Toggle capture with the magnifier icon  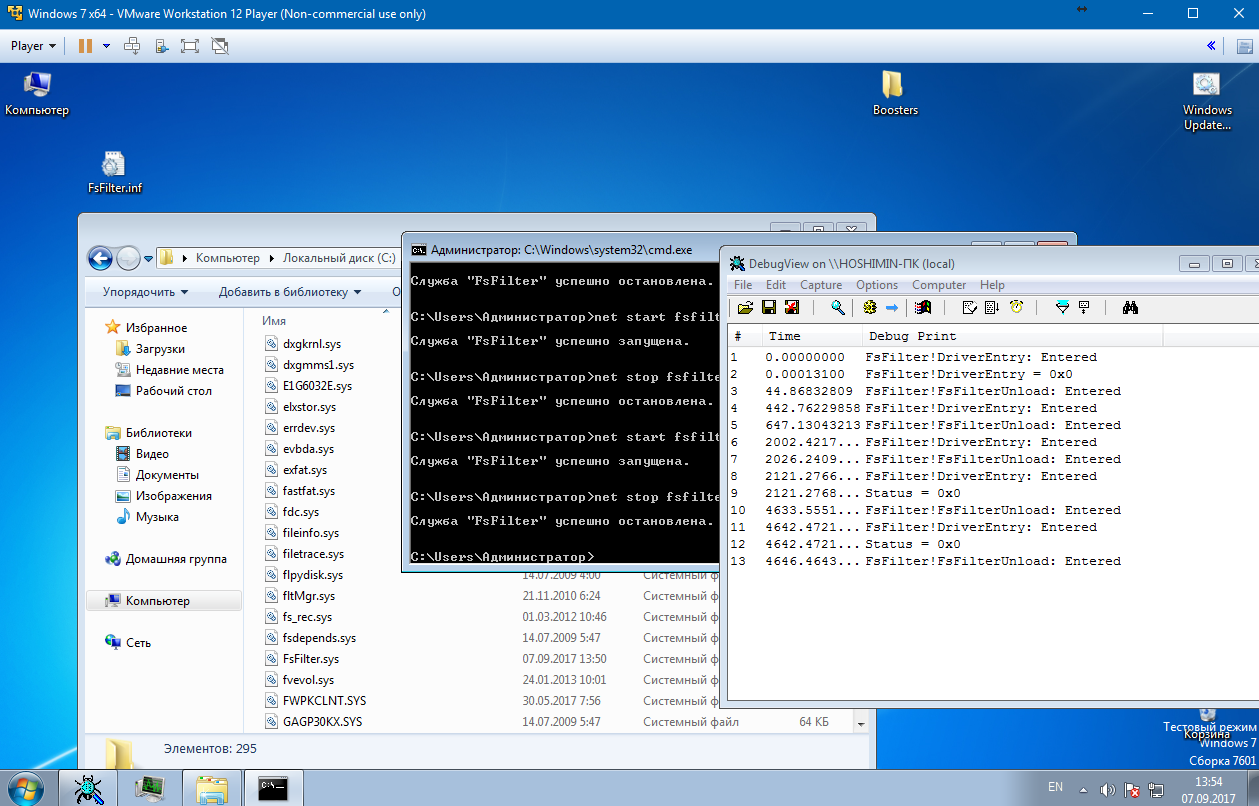pyautogui.click(x=838, y=308)
